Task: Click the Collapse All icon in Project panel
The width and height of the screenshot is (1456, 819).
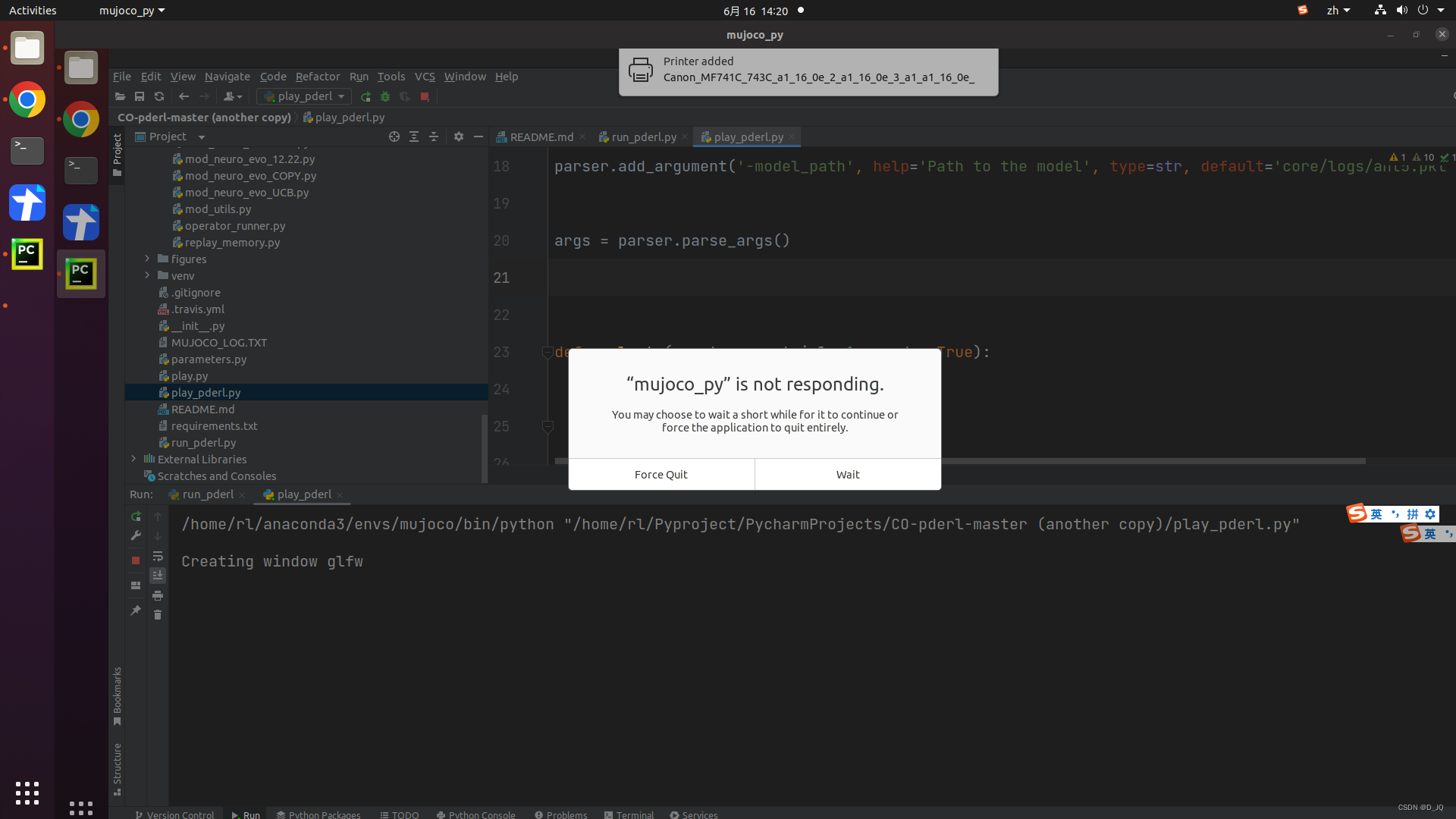Action: [x=434, y=136]
